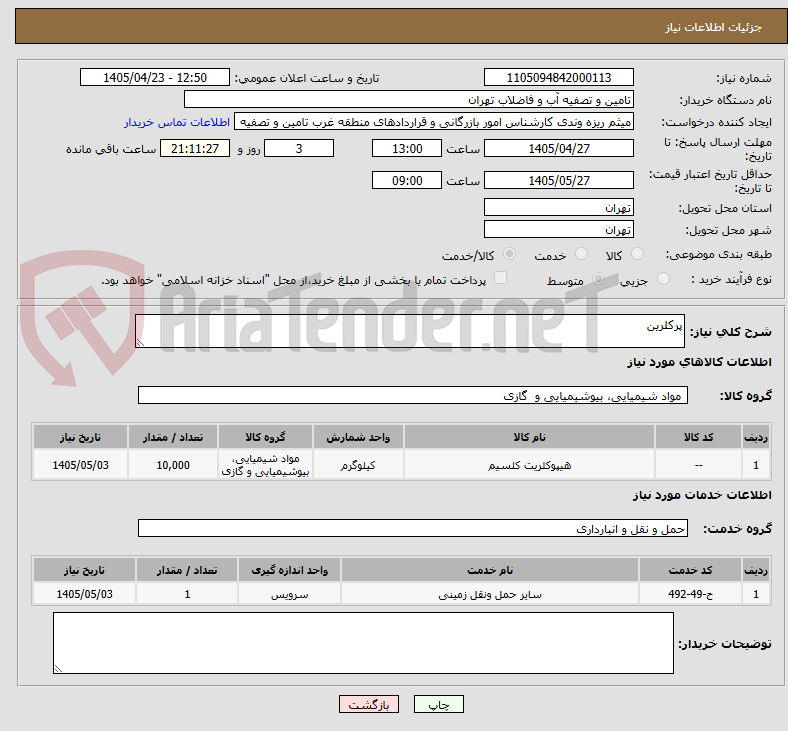Click the remaining days field showing 3

click(x=299, y=148)
